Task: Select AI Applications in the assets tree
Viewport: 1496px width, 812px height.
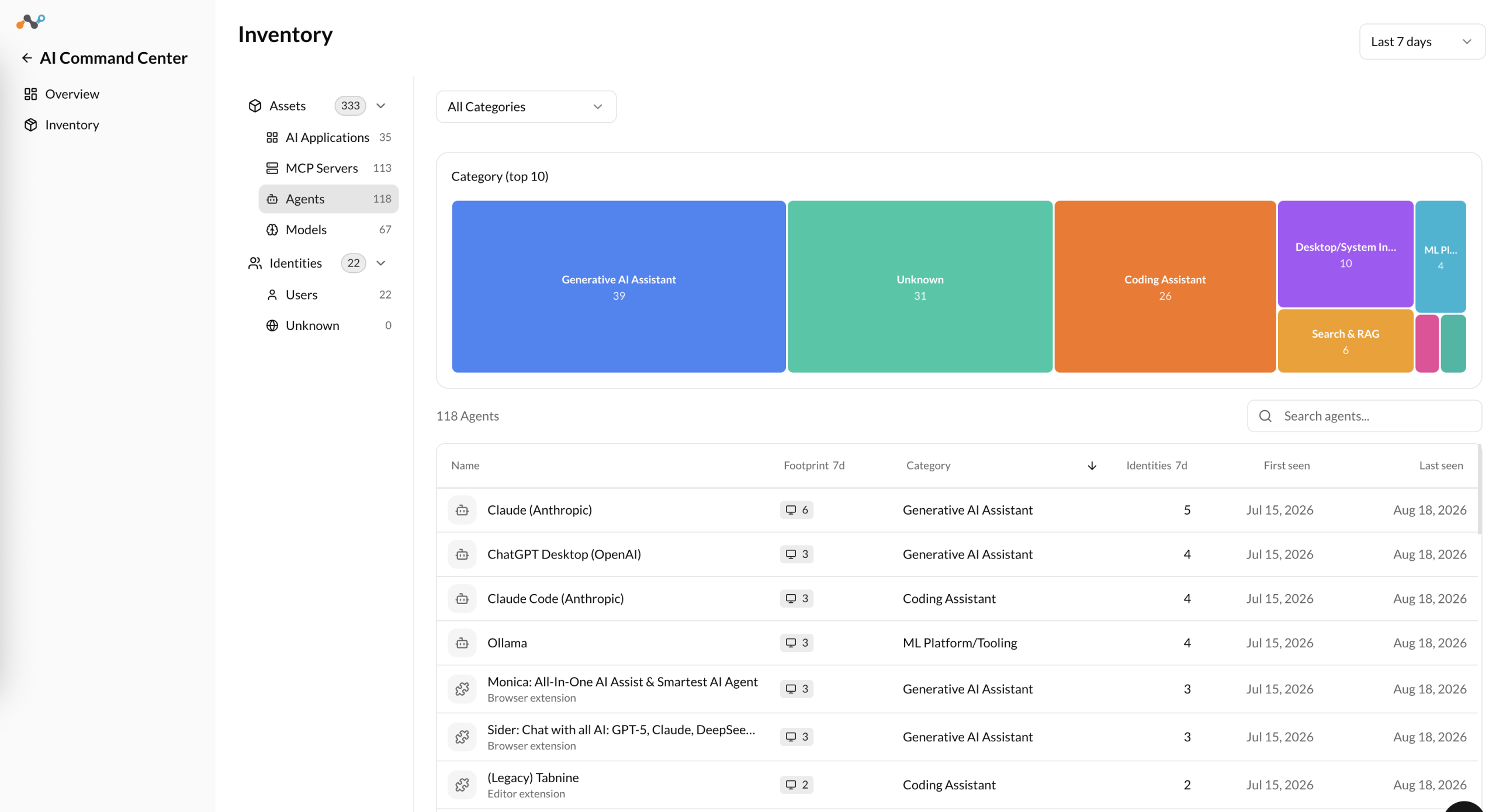Action: click(x=328, y=137)
